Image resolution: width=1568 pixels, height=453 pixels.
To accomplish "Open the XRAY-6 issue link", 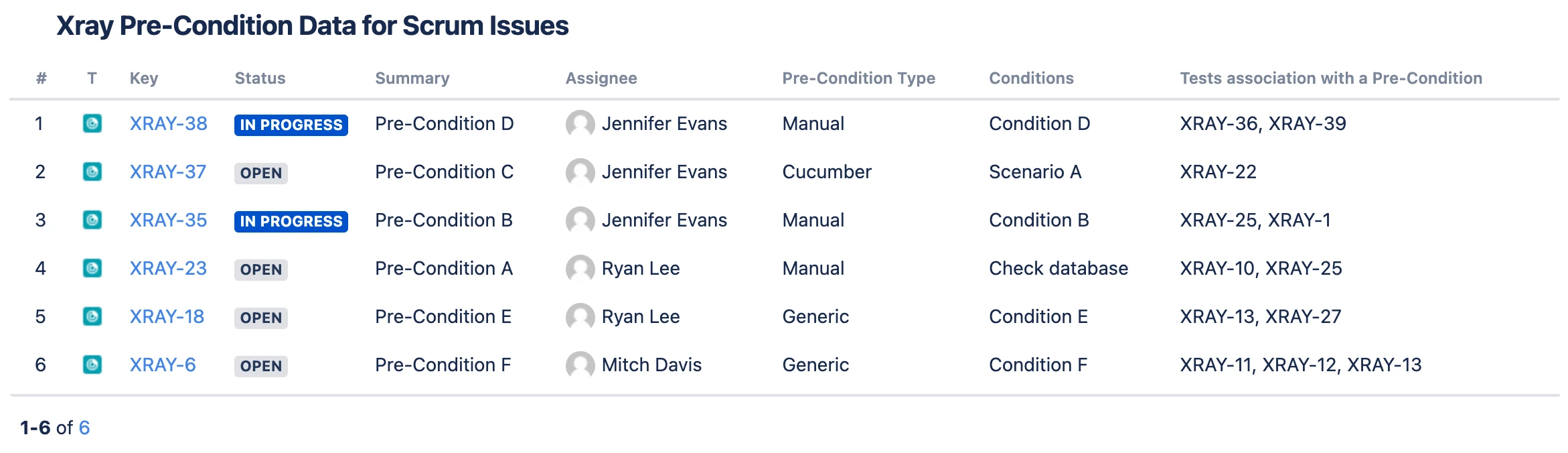I will pos(163,365).
